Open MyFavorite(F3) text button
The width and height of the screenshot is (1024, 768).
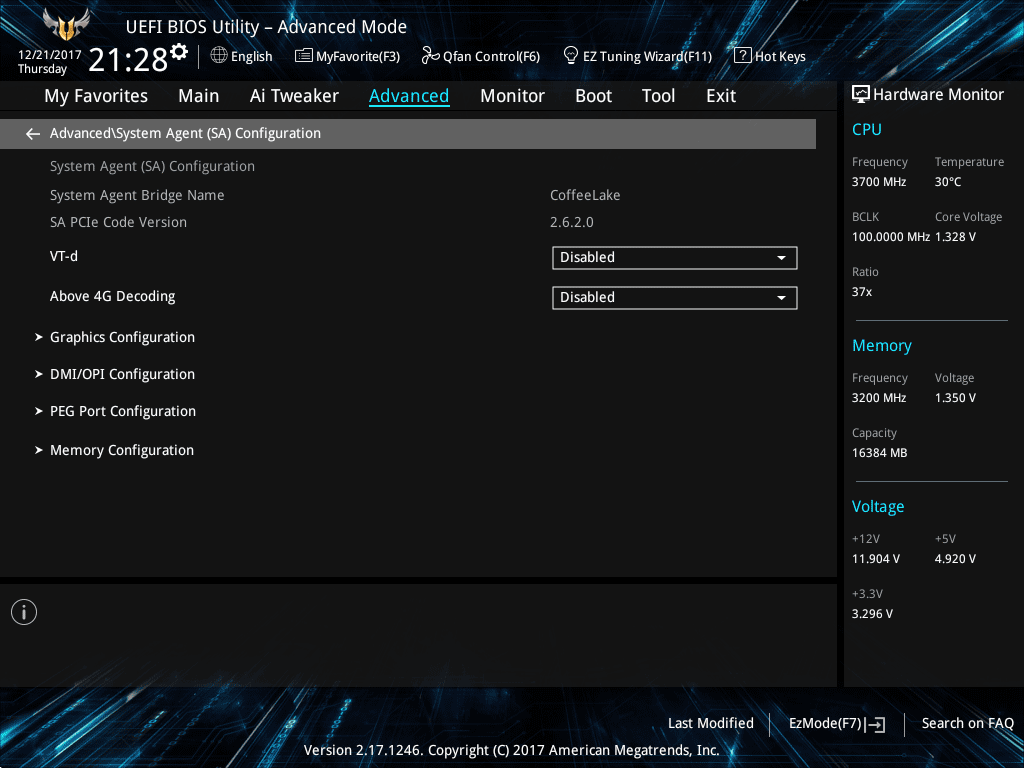point(358,57)
